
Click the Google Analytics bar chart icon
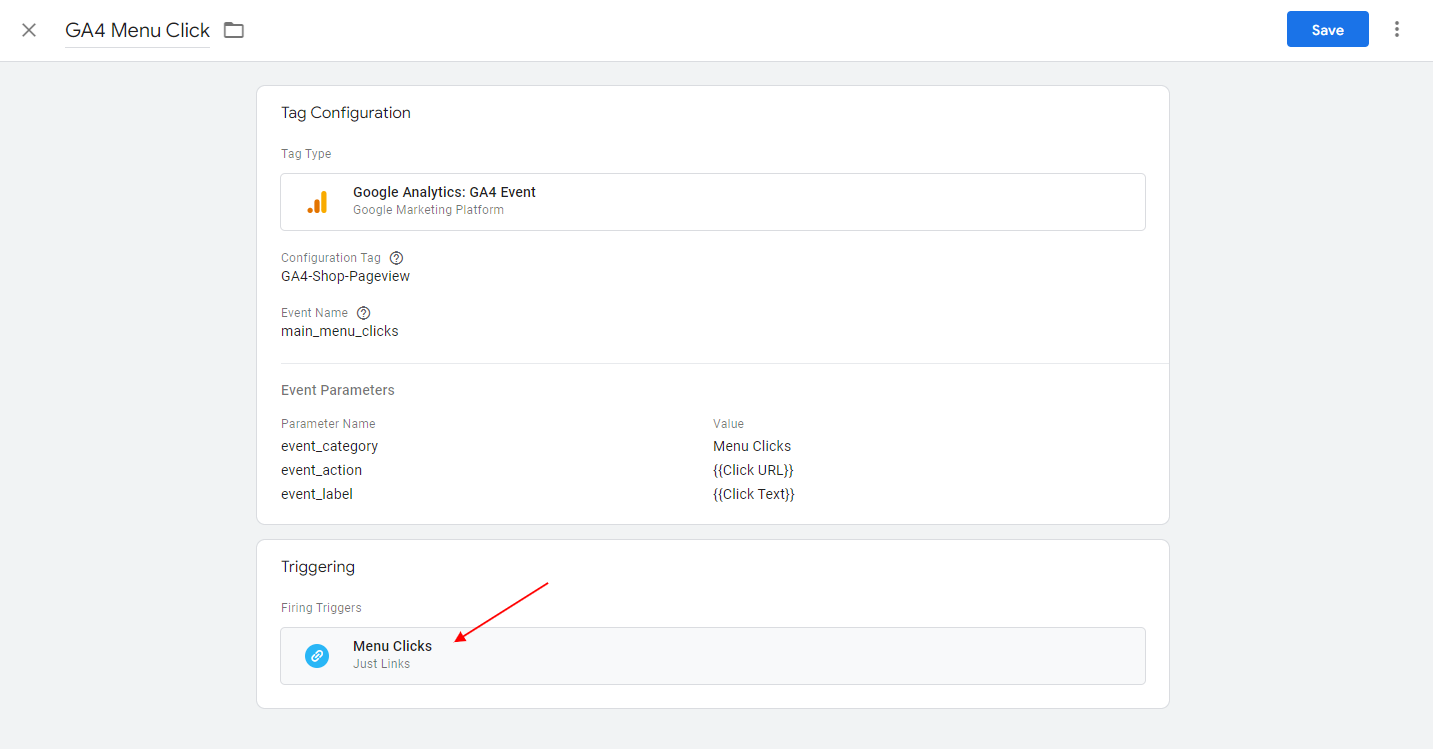pyautogui.click(x=317, y=202)
